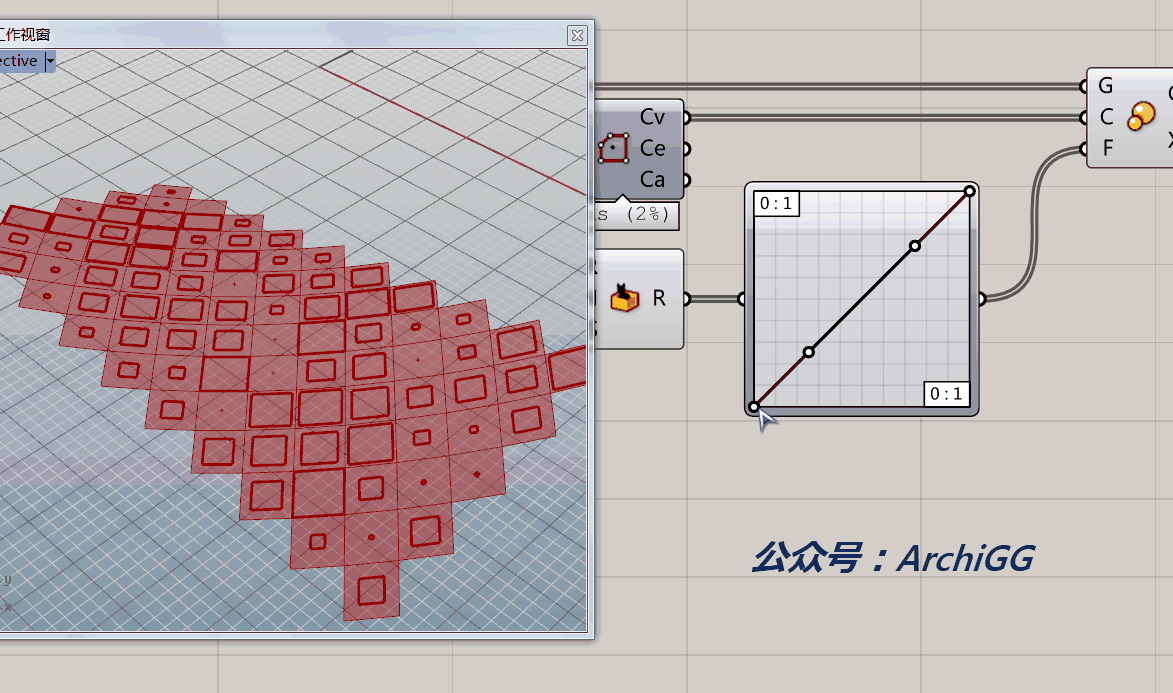Click the Ce output parameter
Image resolution: width=1173 pixels, height=693 pixels.
coord(652,148)
